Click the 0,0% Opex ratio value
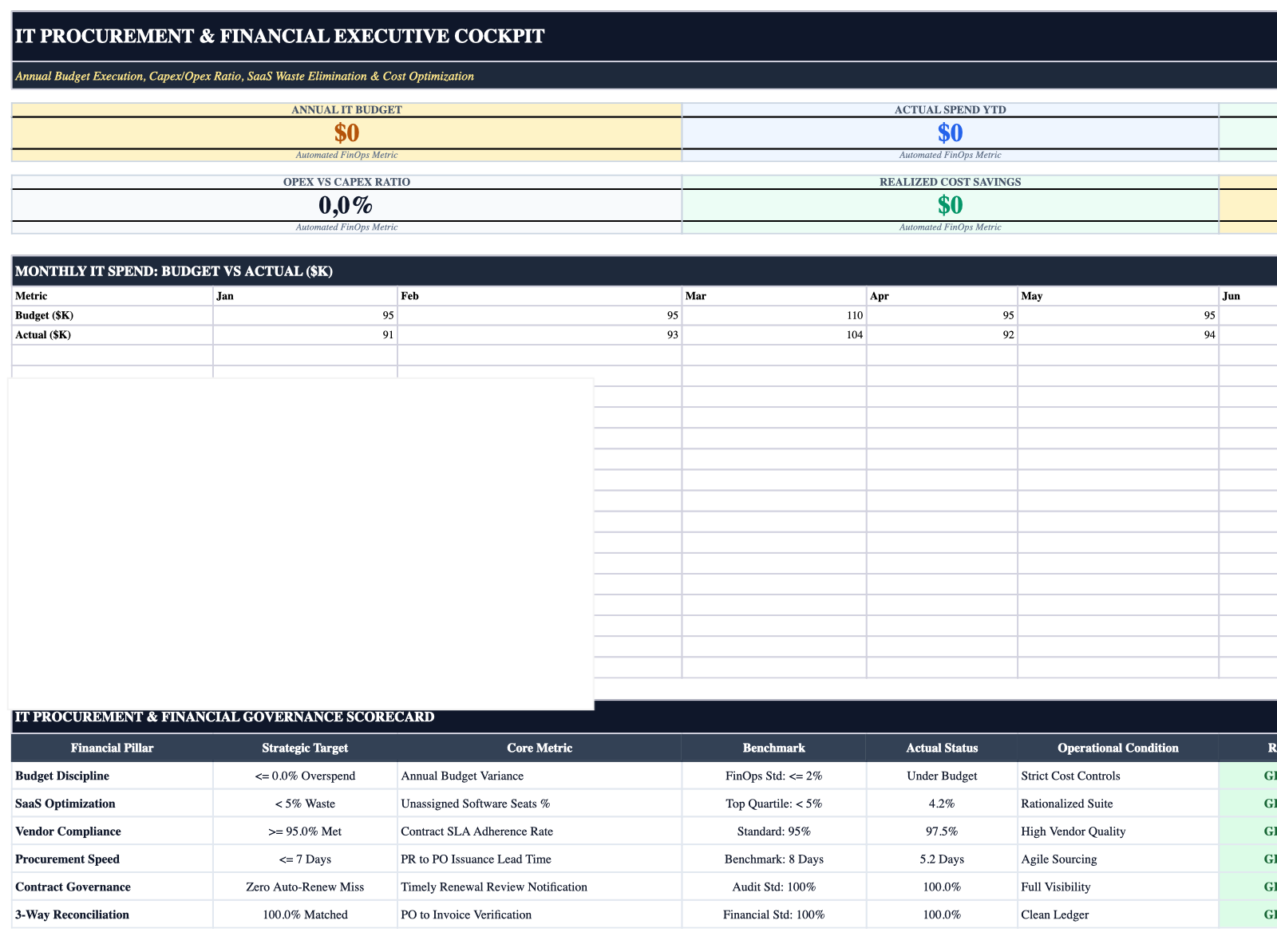The image size is (1277, 952). [x=346, y=205]
